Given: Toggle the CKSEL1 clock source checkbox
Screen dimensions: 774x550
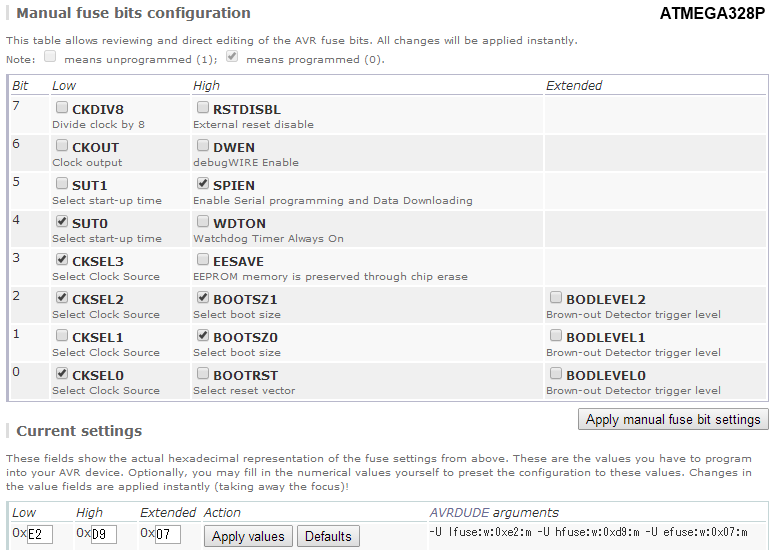Looking at the screenshot, I should 62,336.
